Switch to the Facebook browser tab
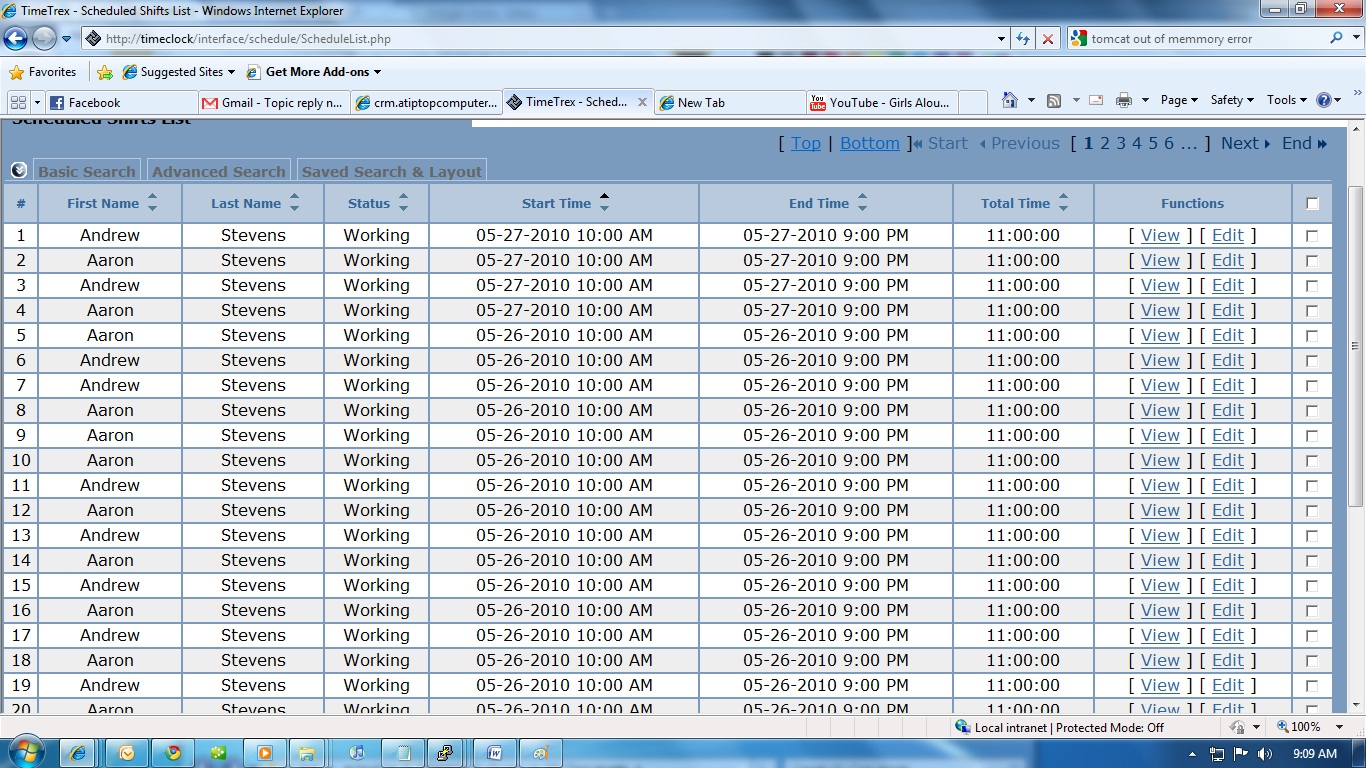The image size is (1366, 768). pos(94,102)
